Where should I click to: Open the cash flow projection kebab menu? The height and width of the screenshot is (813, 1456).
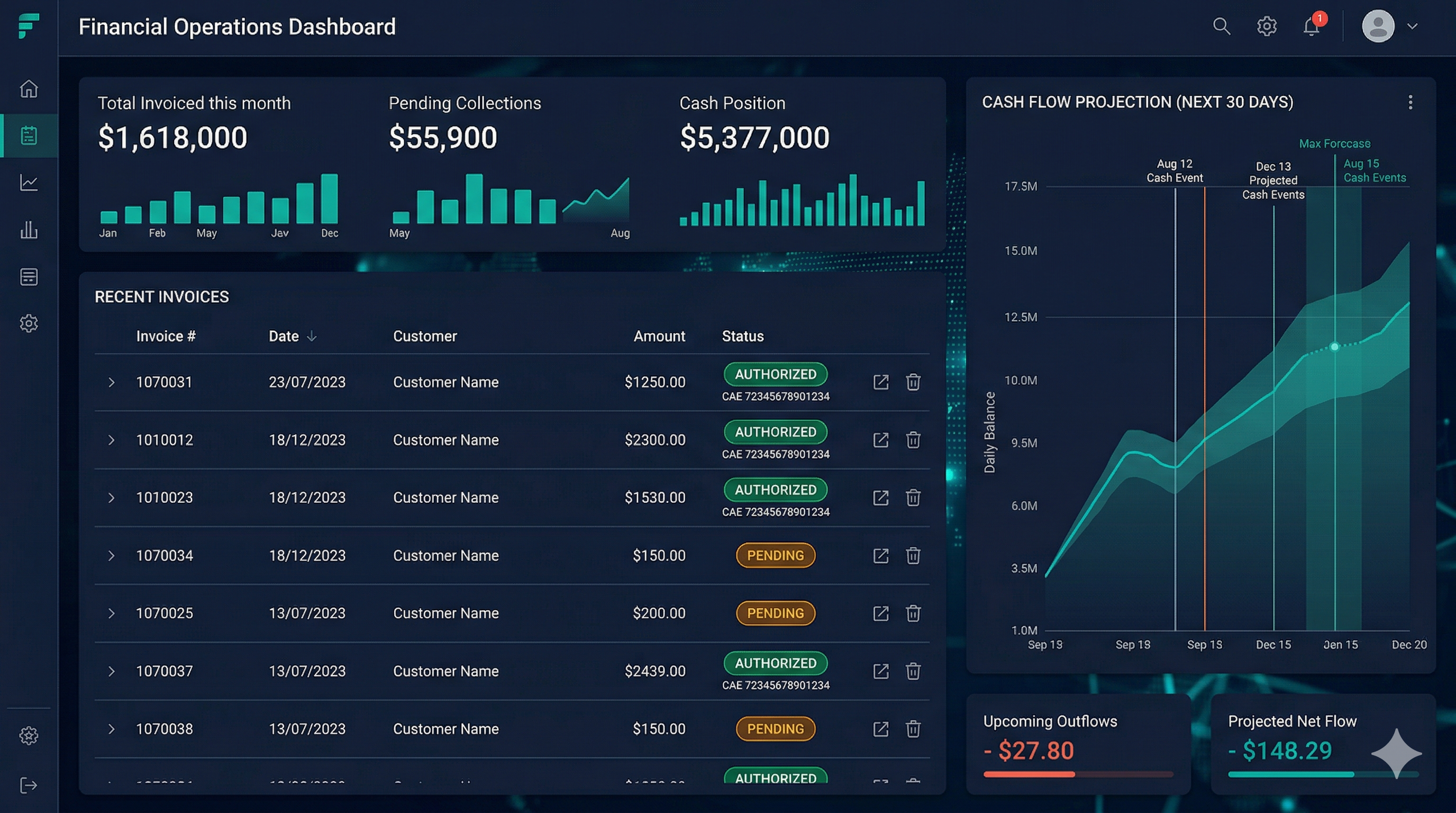[1410, 102]
